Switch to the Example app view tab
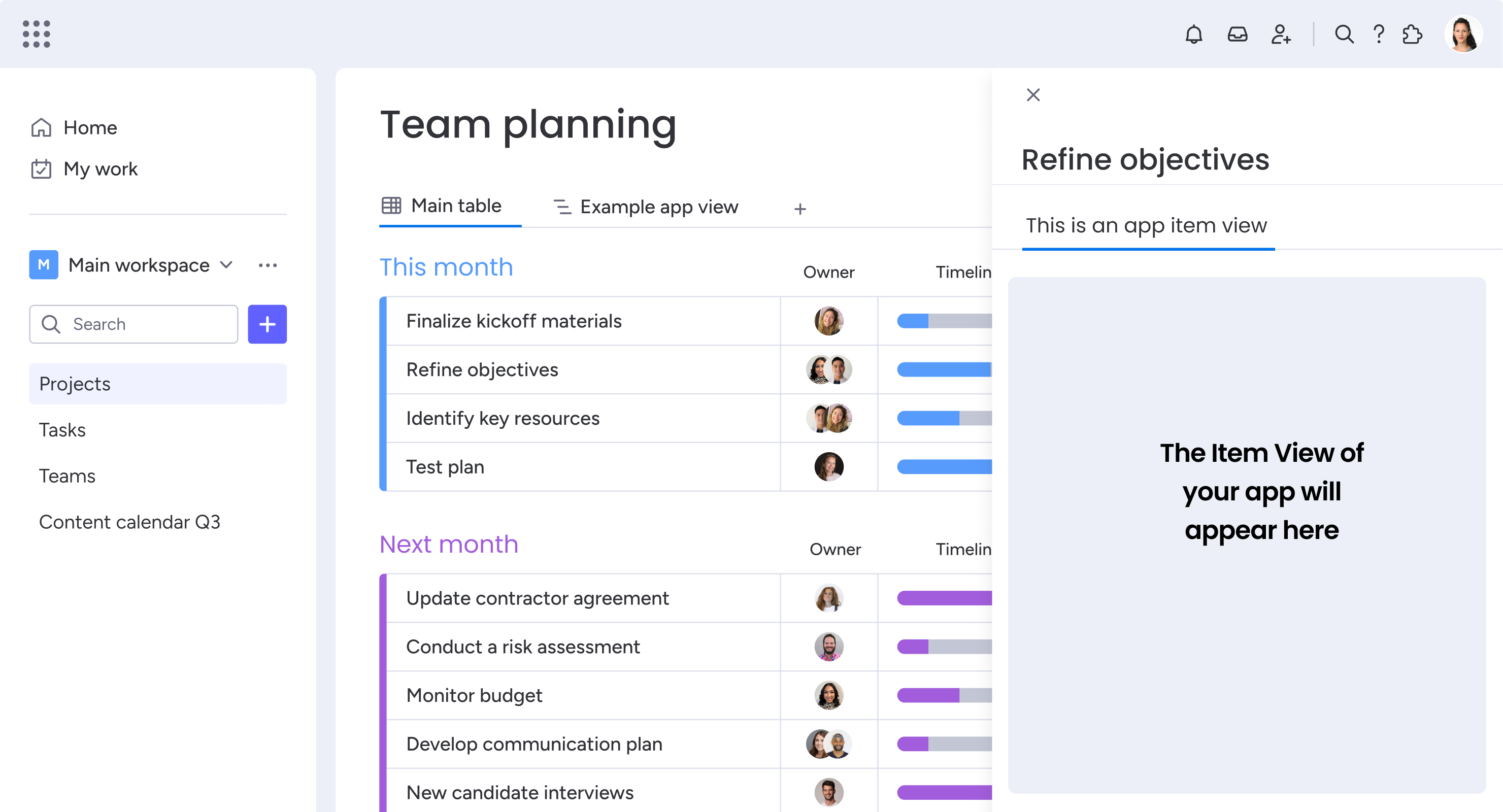The height and width of the screenshot is (812, 1503). (645, 207)
